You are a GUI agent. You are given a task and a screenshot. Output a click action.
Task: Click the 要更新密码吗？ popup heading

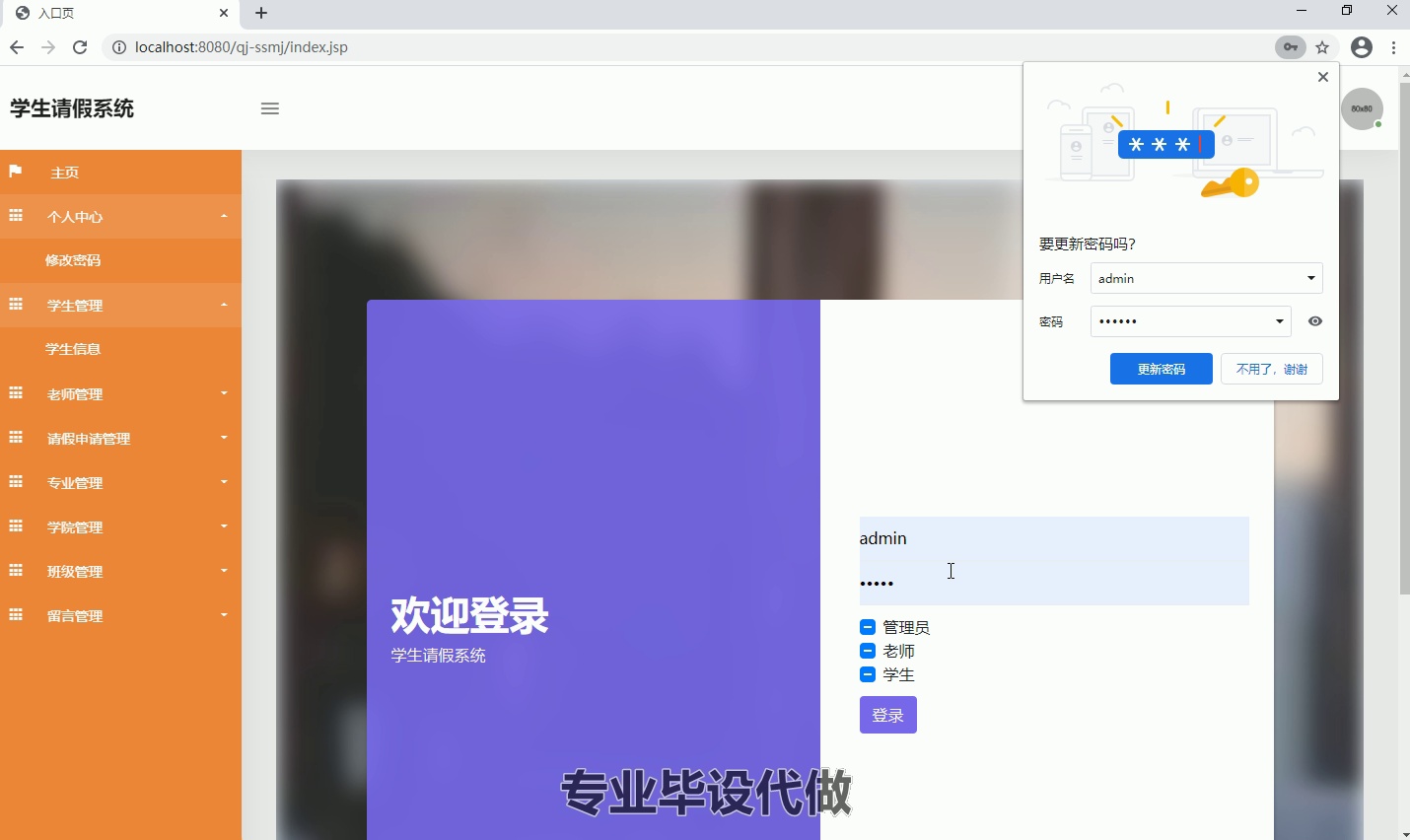[x=1088, y=244]
